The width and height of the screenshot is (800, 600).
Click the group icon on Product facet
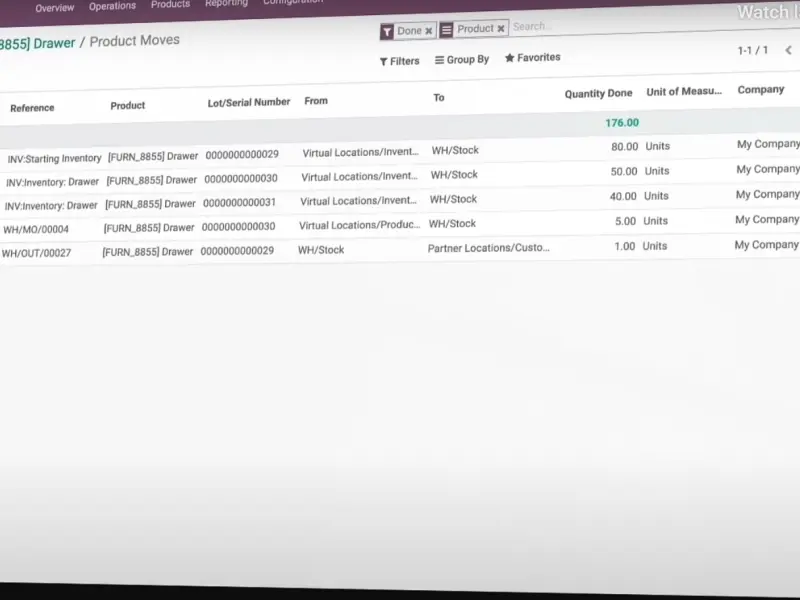(x=447, y=30)
